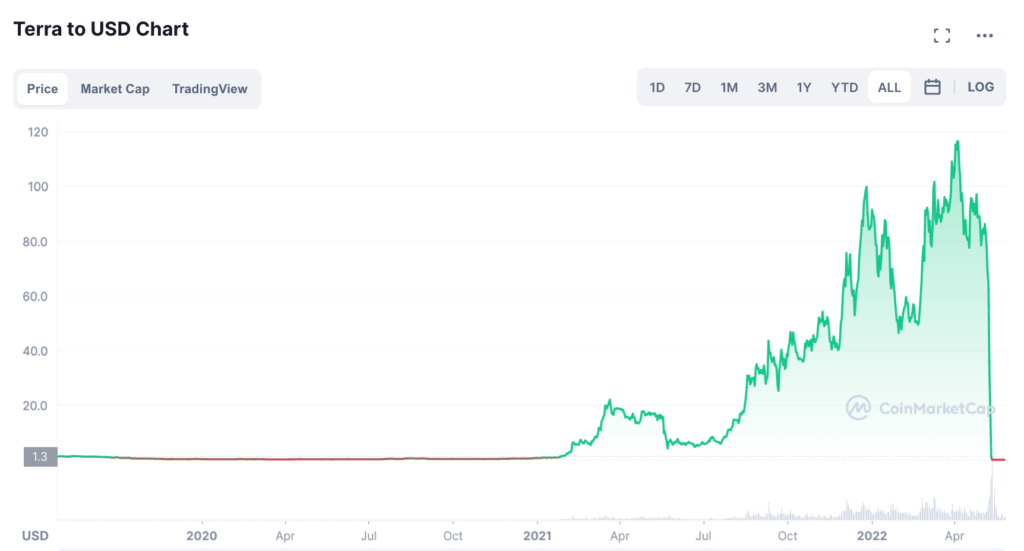
Task: Click the volume spike at chart end
Action: (992, 497)
